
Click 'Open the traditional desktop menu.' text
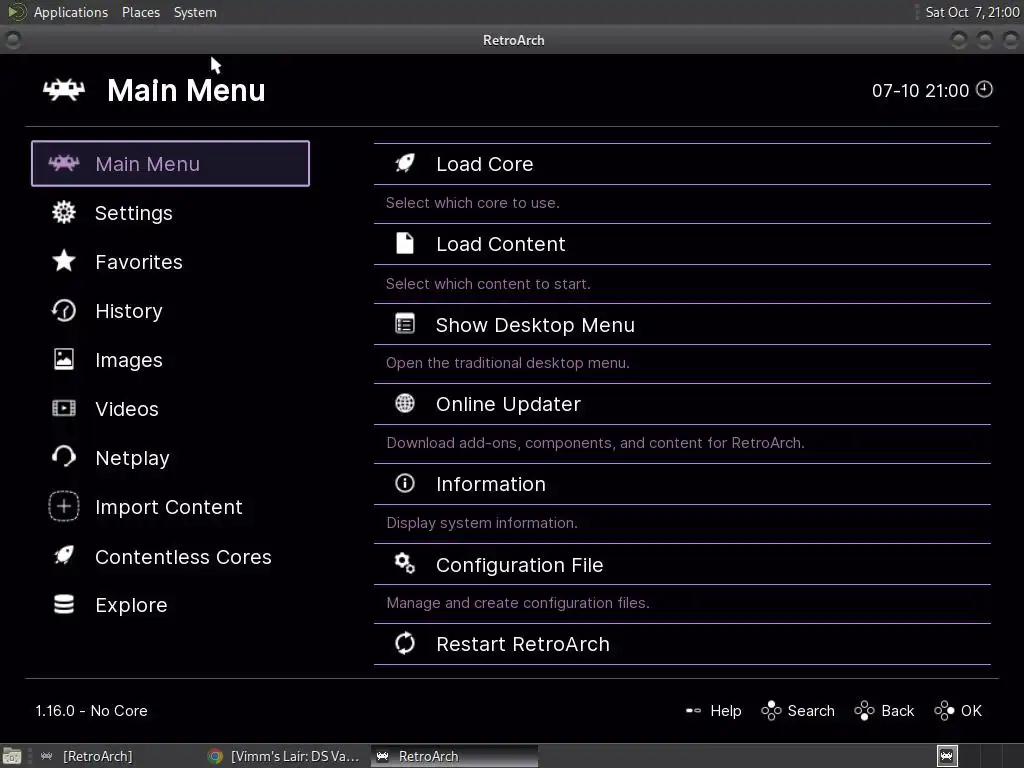coord(507,363)
